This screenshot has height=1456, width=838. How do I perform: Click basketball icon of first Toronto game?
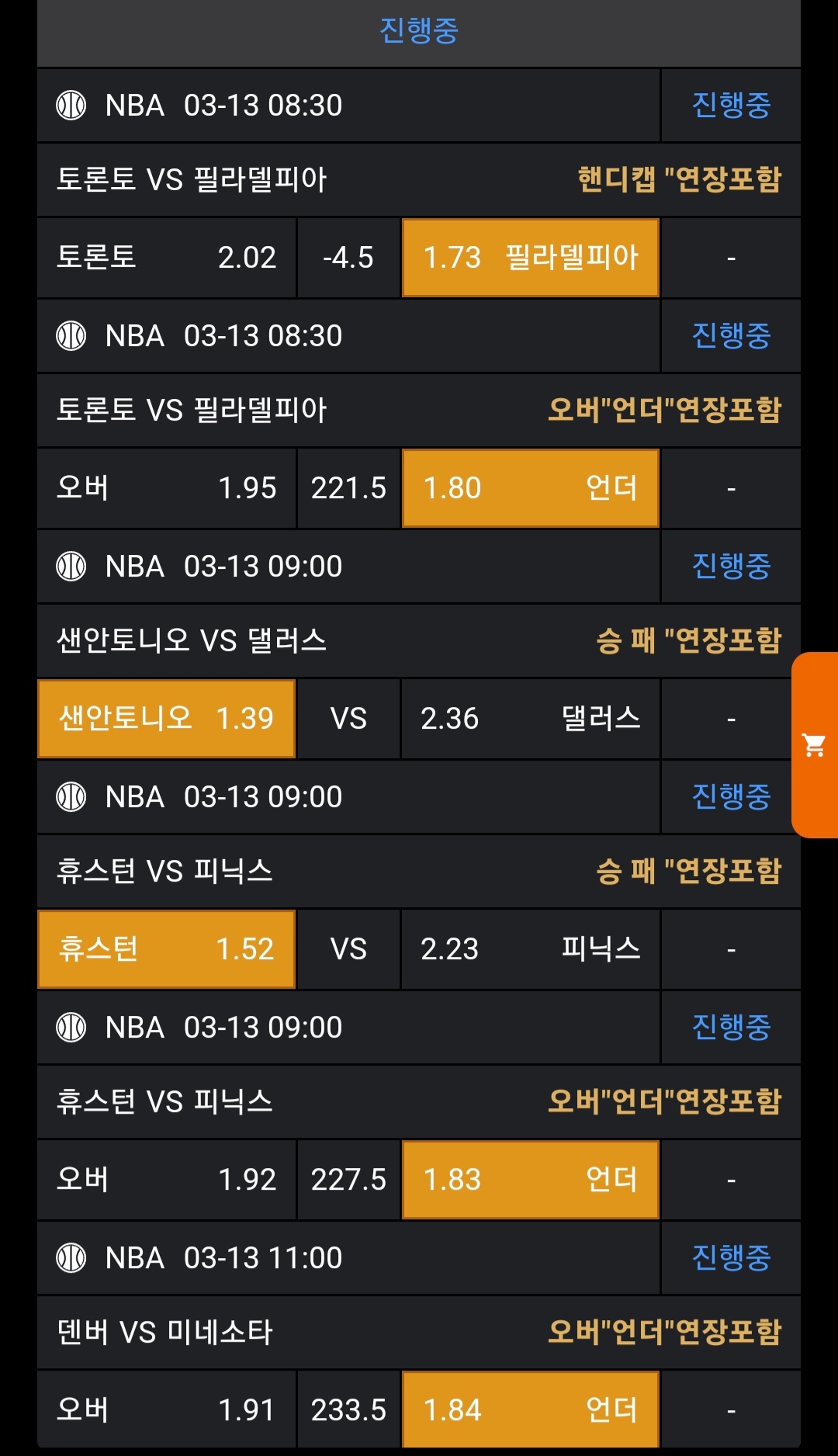(71, 106)
